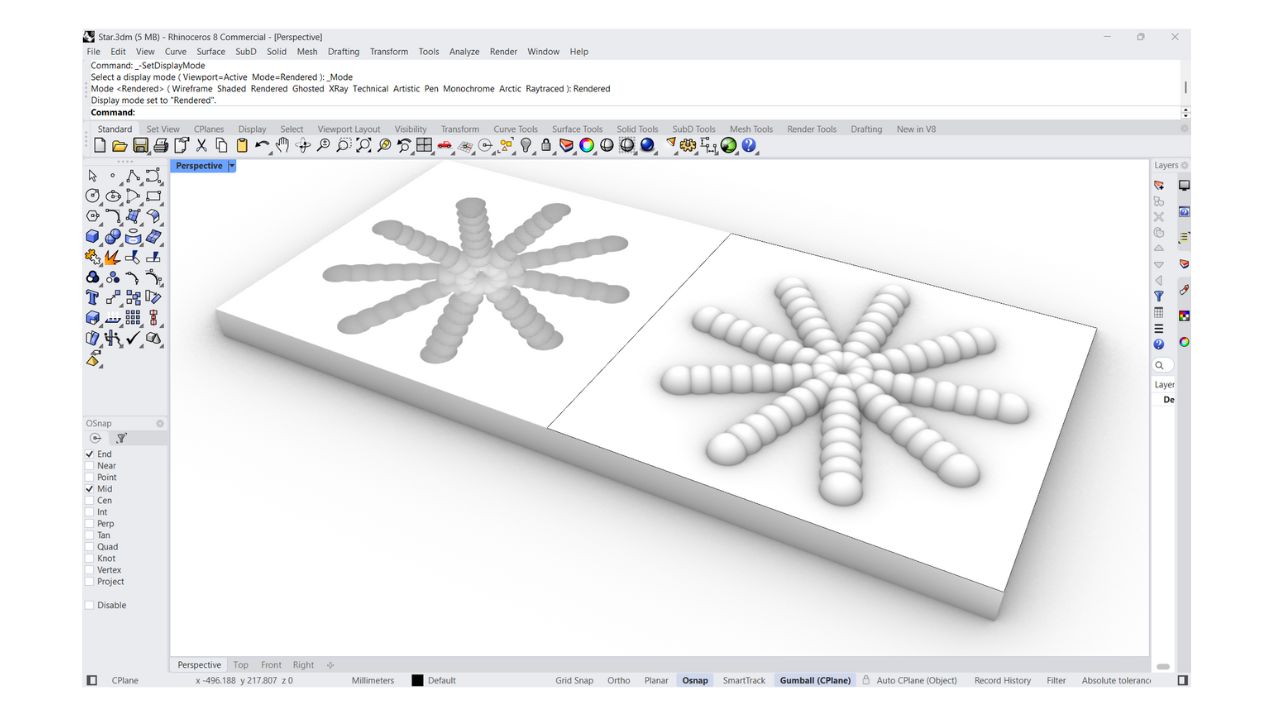Click the Box solid tool icon

point(93,237)
